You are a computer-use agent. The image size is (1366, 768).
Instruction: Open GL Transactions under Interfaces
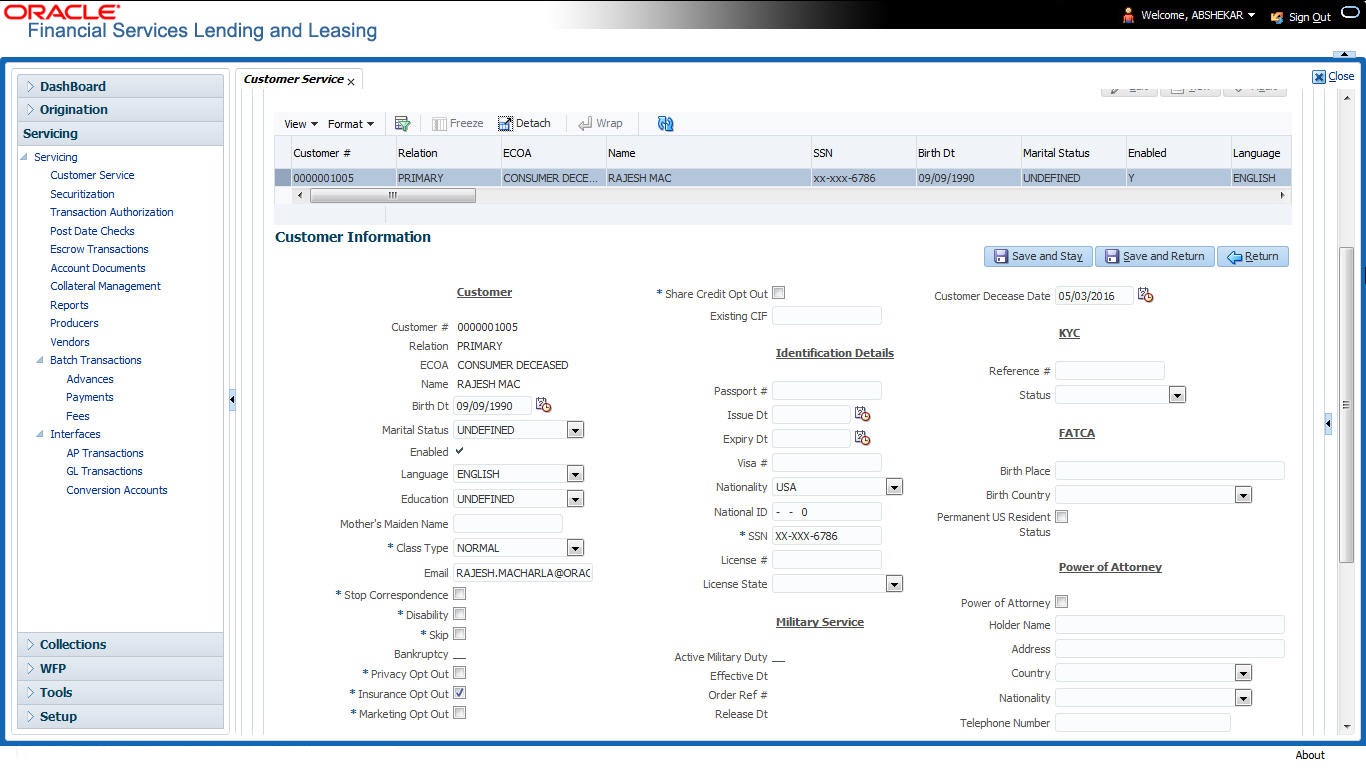click(104, 471)
